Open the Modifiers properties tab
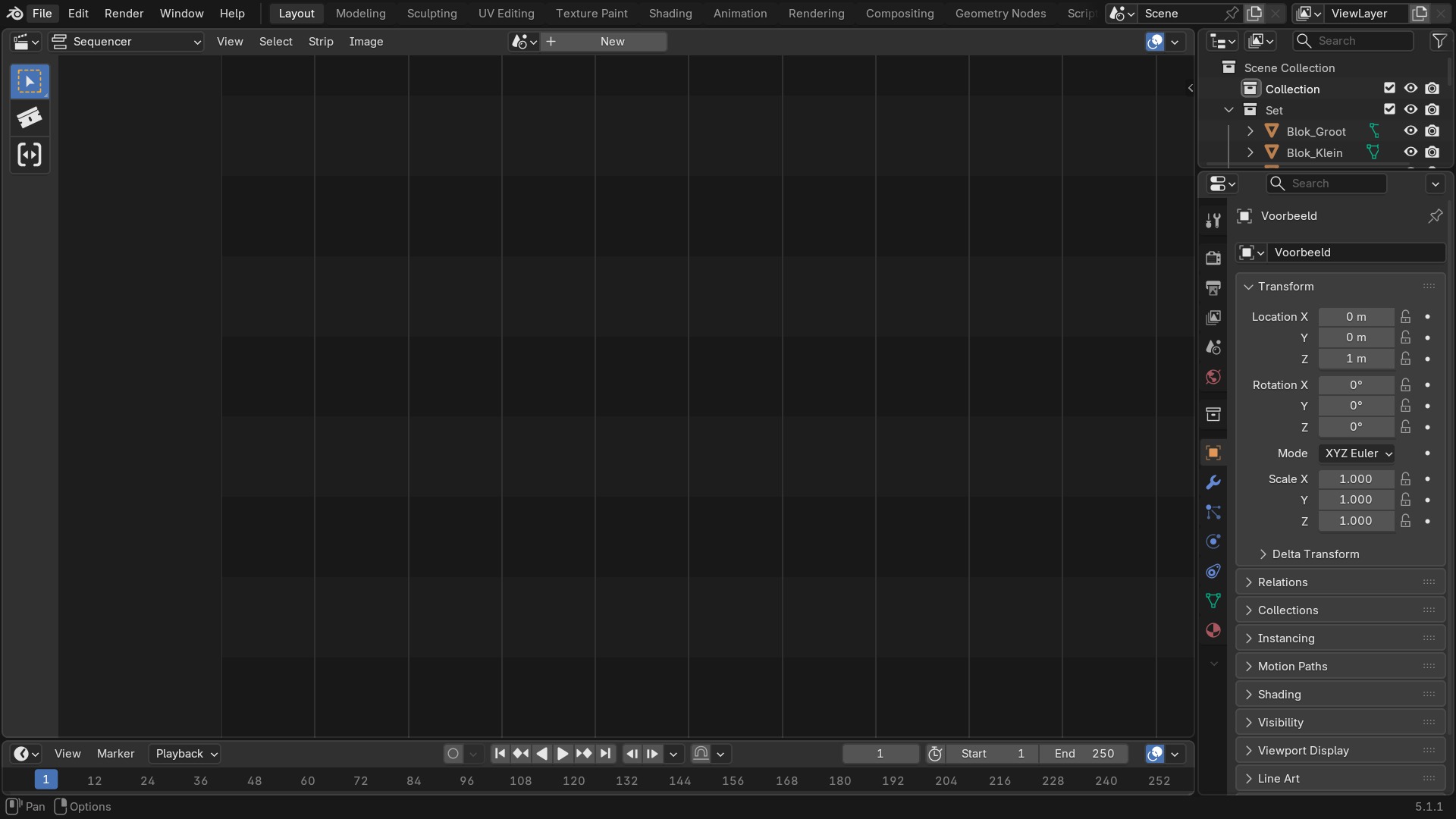 1213,482
